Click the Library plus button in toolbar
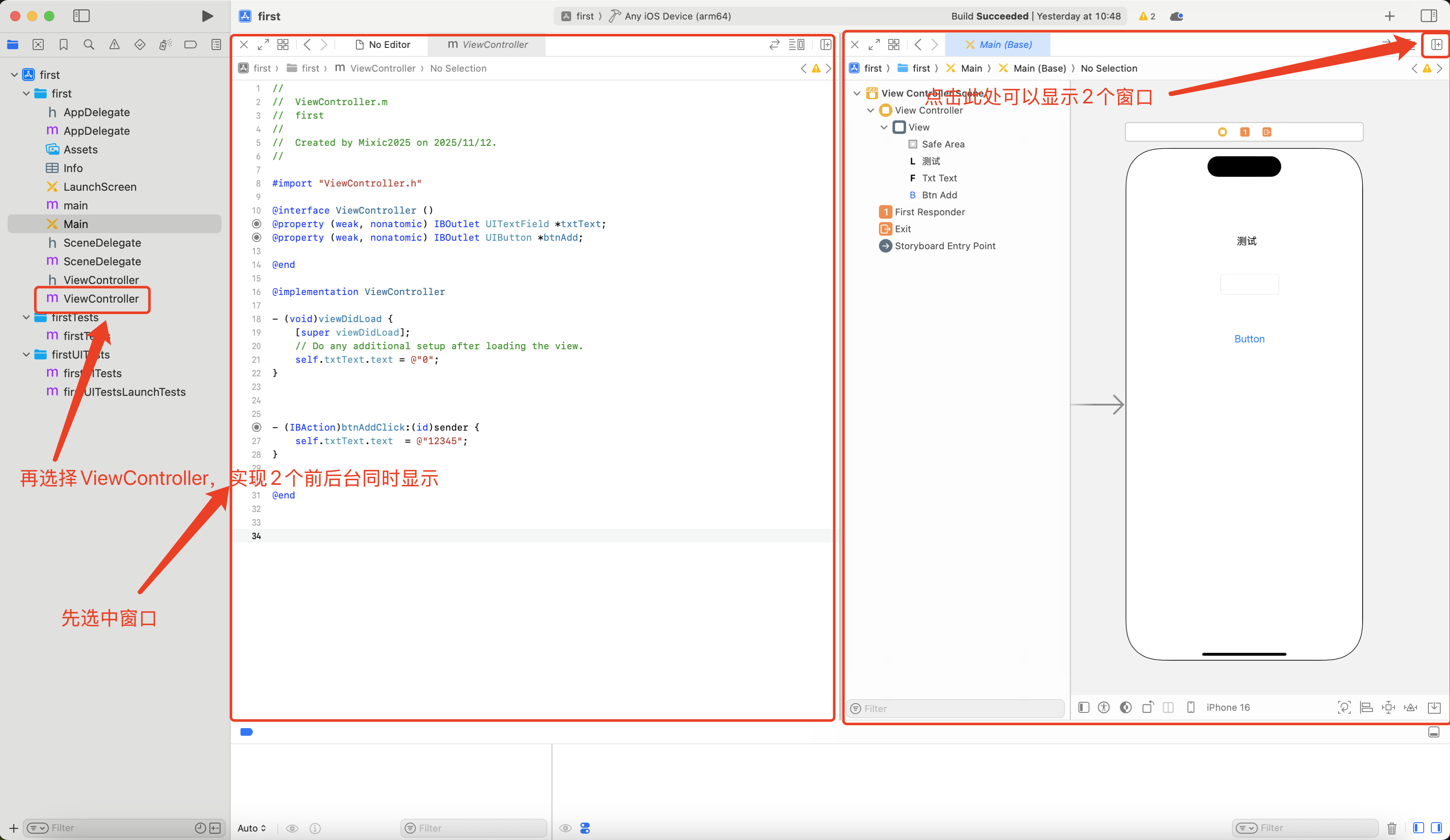The height and width of the screenshot is (840, 1450). (1389, 16)
